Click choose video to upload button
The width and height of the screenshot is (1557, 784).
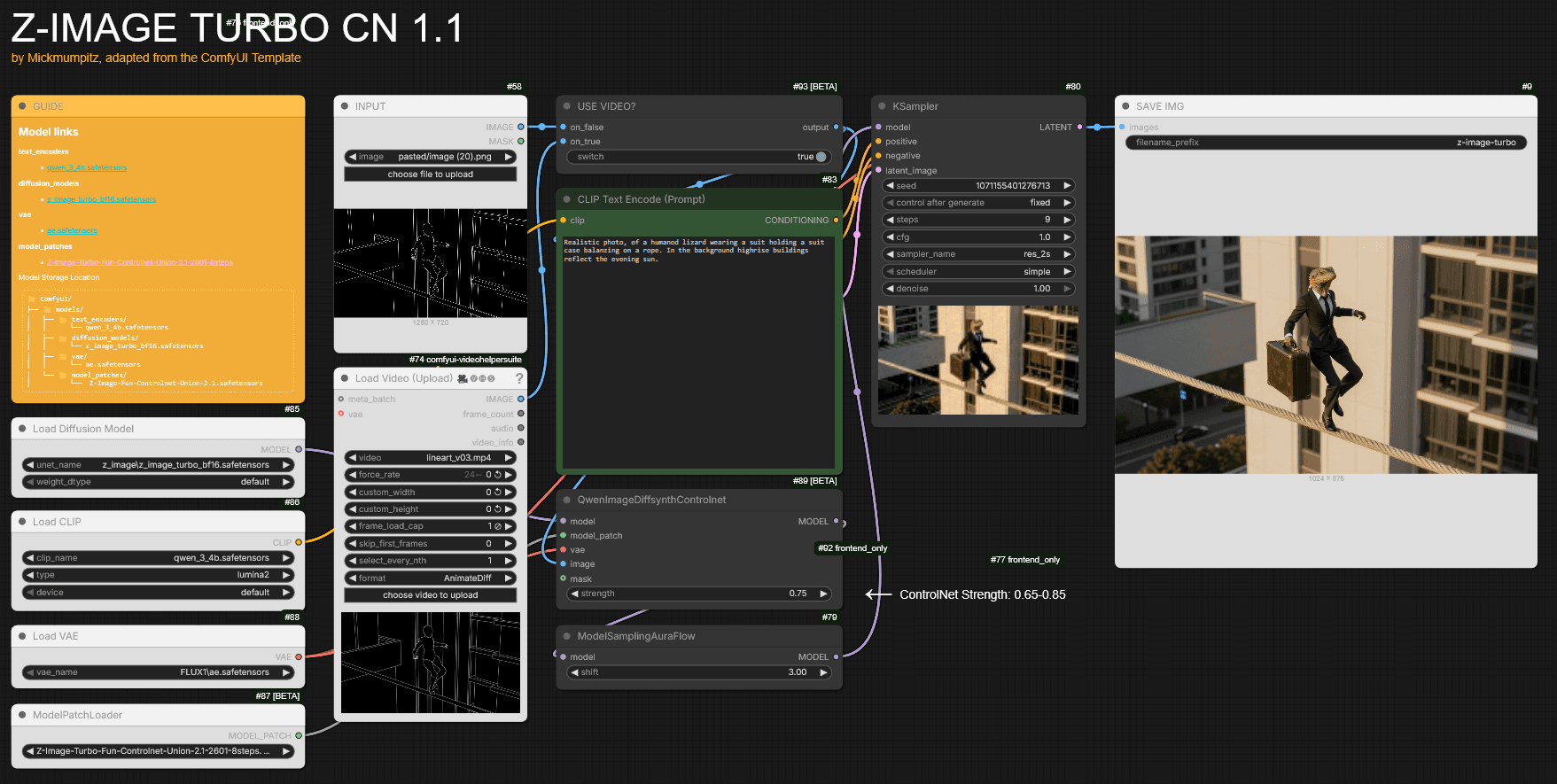click(431, 595)
